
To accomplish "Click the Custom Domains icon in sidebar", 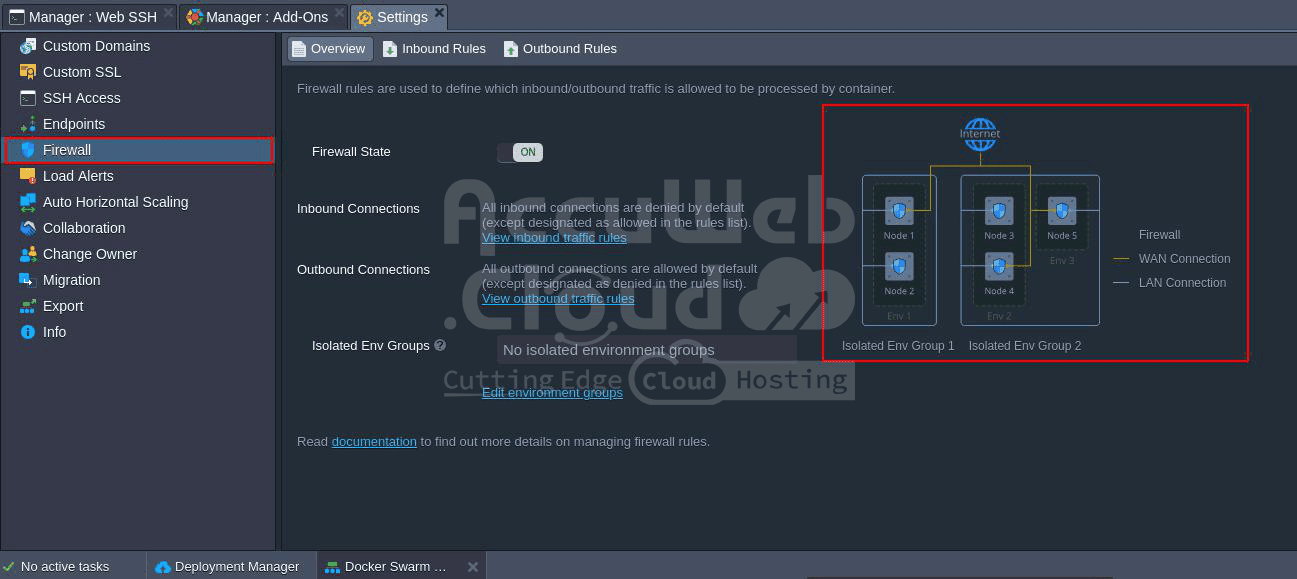I will (x=28, y=46).
